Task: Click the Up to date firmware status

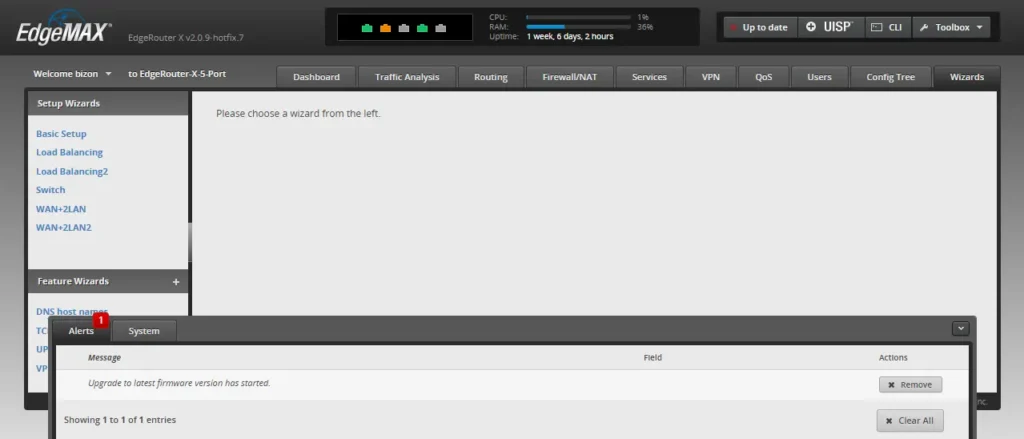Action: [758, 27]
